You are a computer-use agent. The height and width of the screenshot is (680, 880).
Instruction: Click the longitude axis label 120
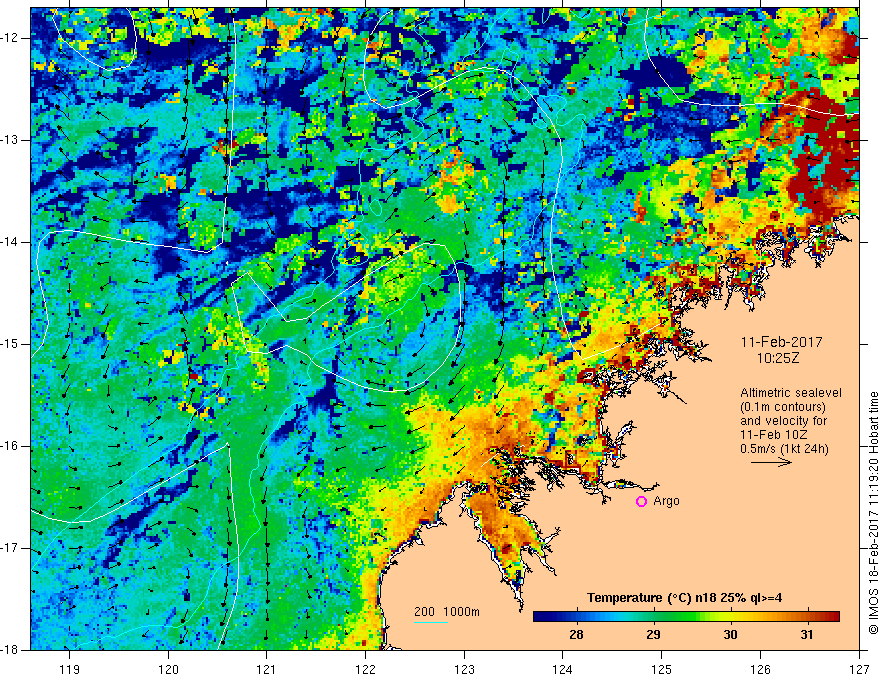click(x=168, y=669)
